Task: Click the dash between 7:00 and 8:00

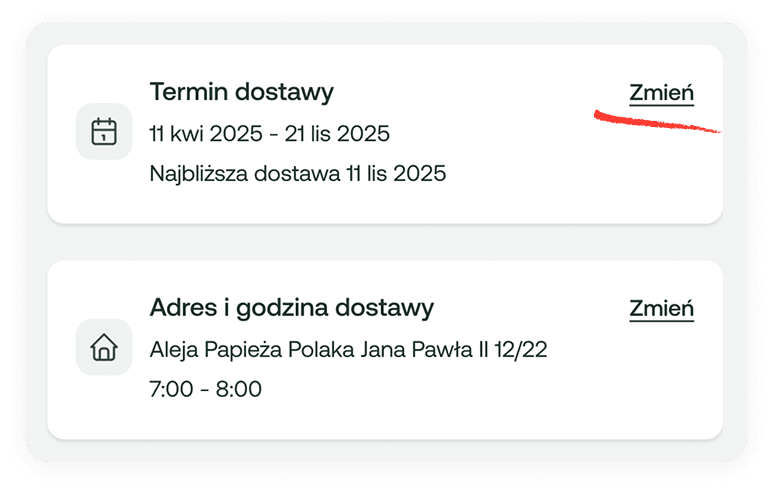Action: click(204, 390)
